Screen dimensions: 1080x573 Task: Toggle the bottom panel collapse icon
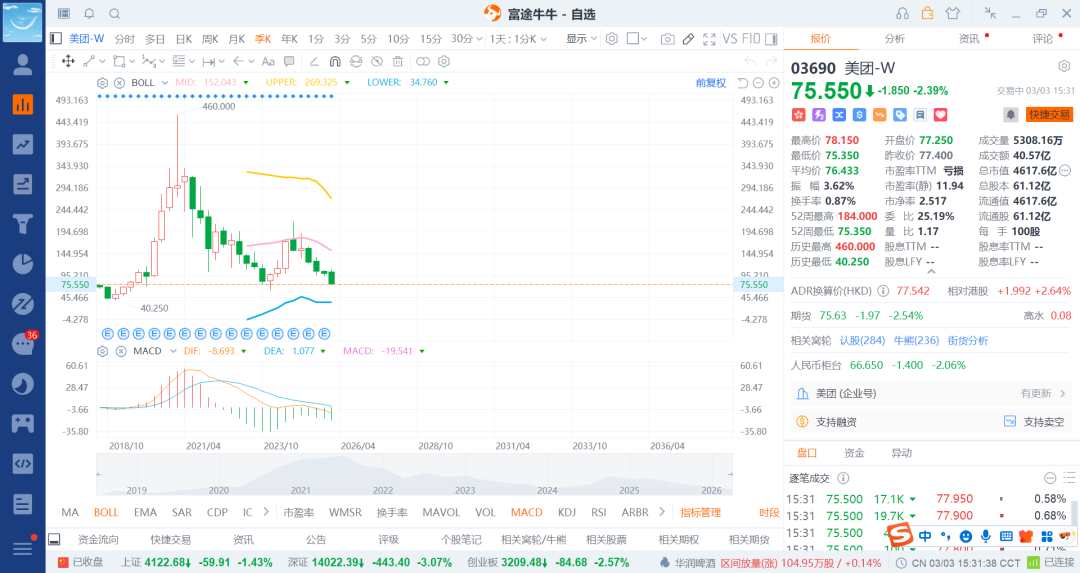pyautogui.click(x=54, y=539)
